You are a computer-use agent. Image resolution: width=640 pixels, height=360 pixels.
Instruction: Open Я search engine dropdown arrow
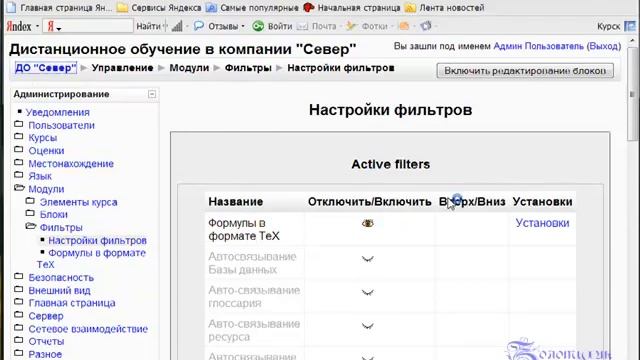59,29
